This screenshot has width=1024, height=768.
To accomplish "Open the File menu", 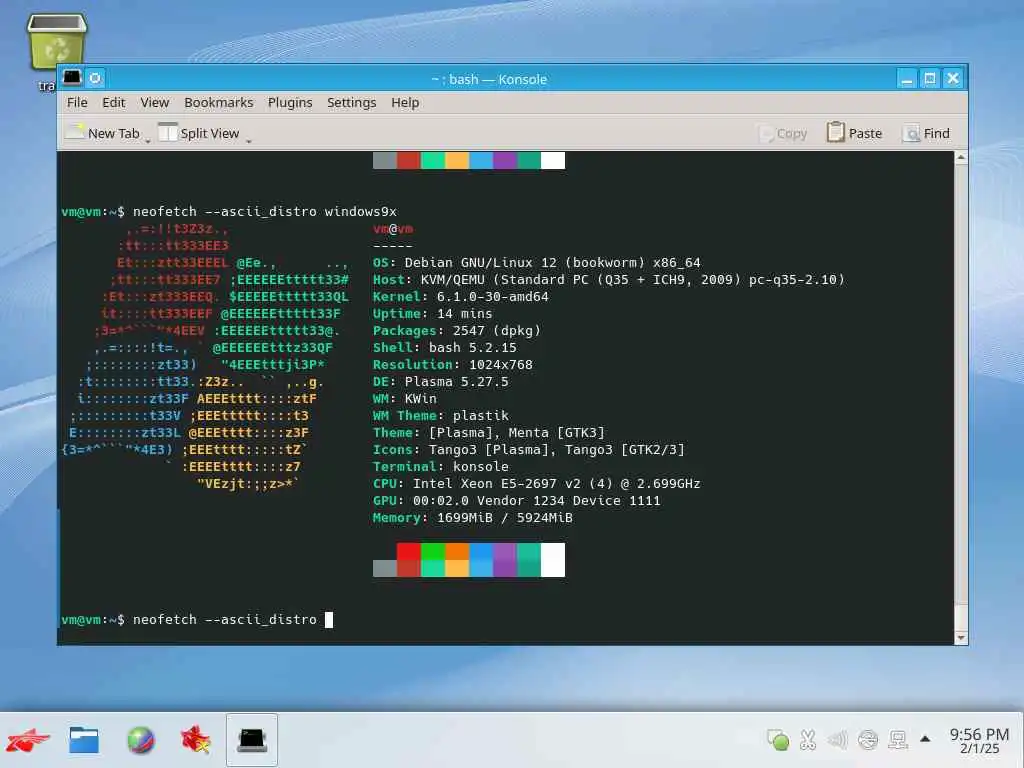I will tap(76, 103).
